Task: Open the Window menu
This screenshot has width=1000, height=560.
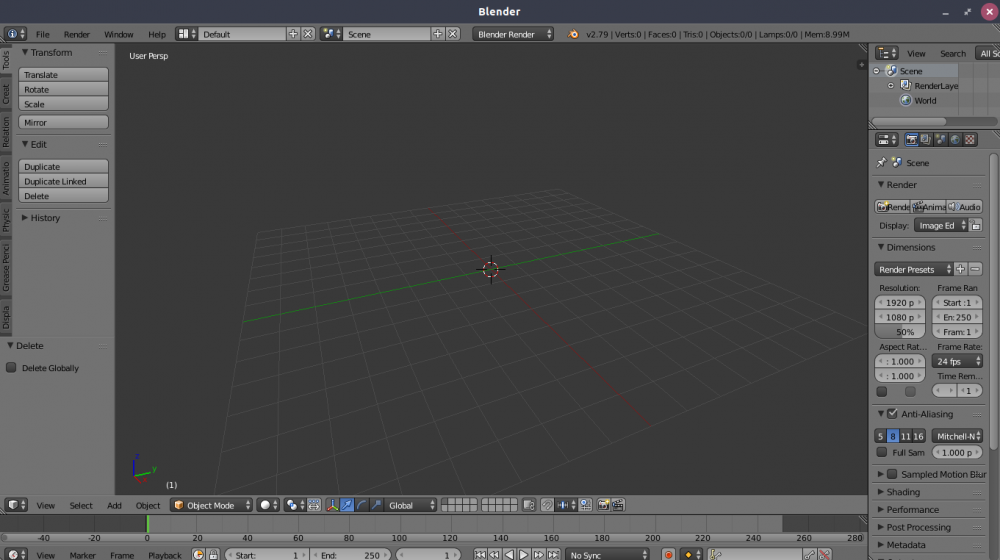Action: 119,34
